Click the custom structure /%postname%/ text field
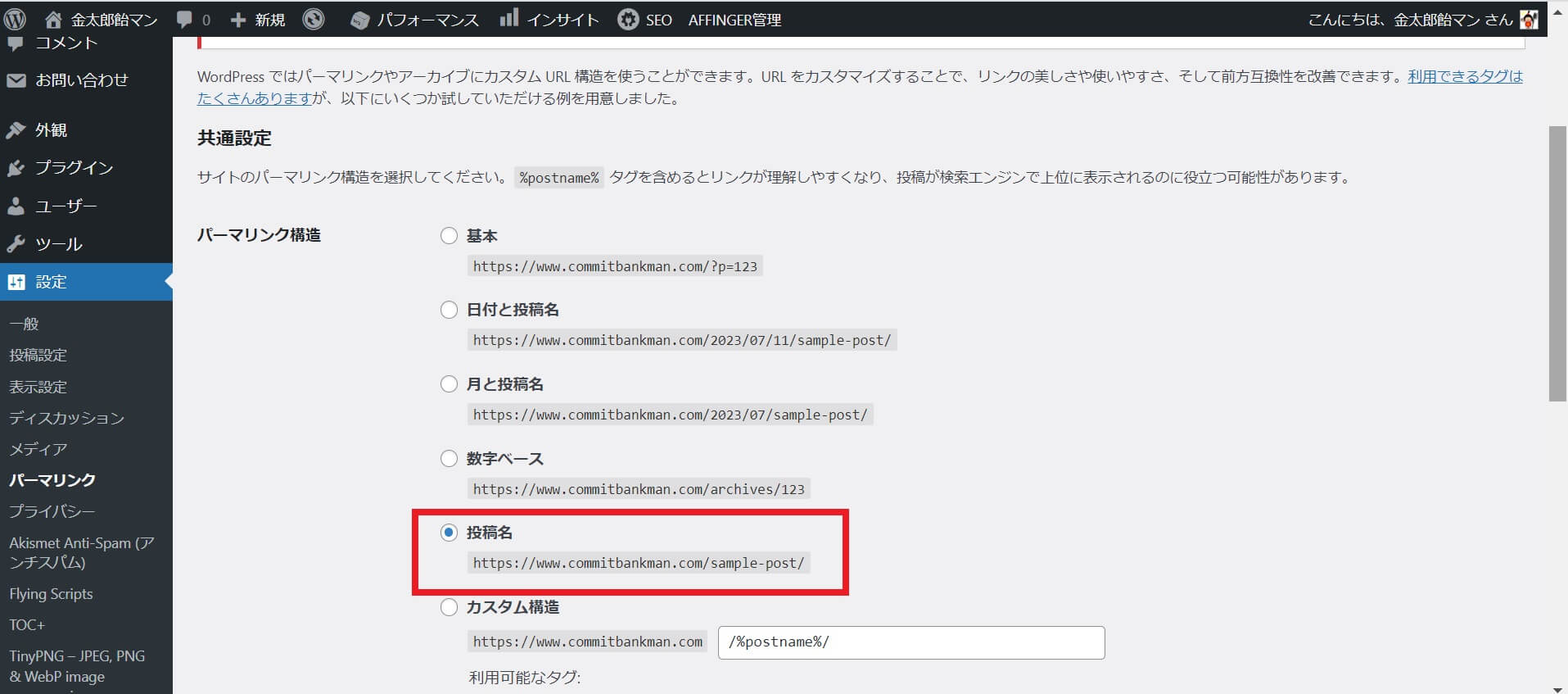Image resolution: width=1568 pixels, height=694 pixels. 911,642
